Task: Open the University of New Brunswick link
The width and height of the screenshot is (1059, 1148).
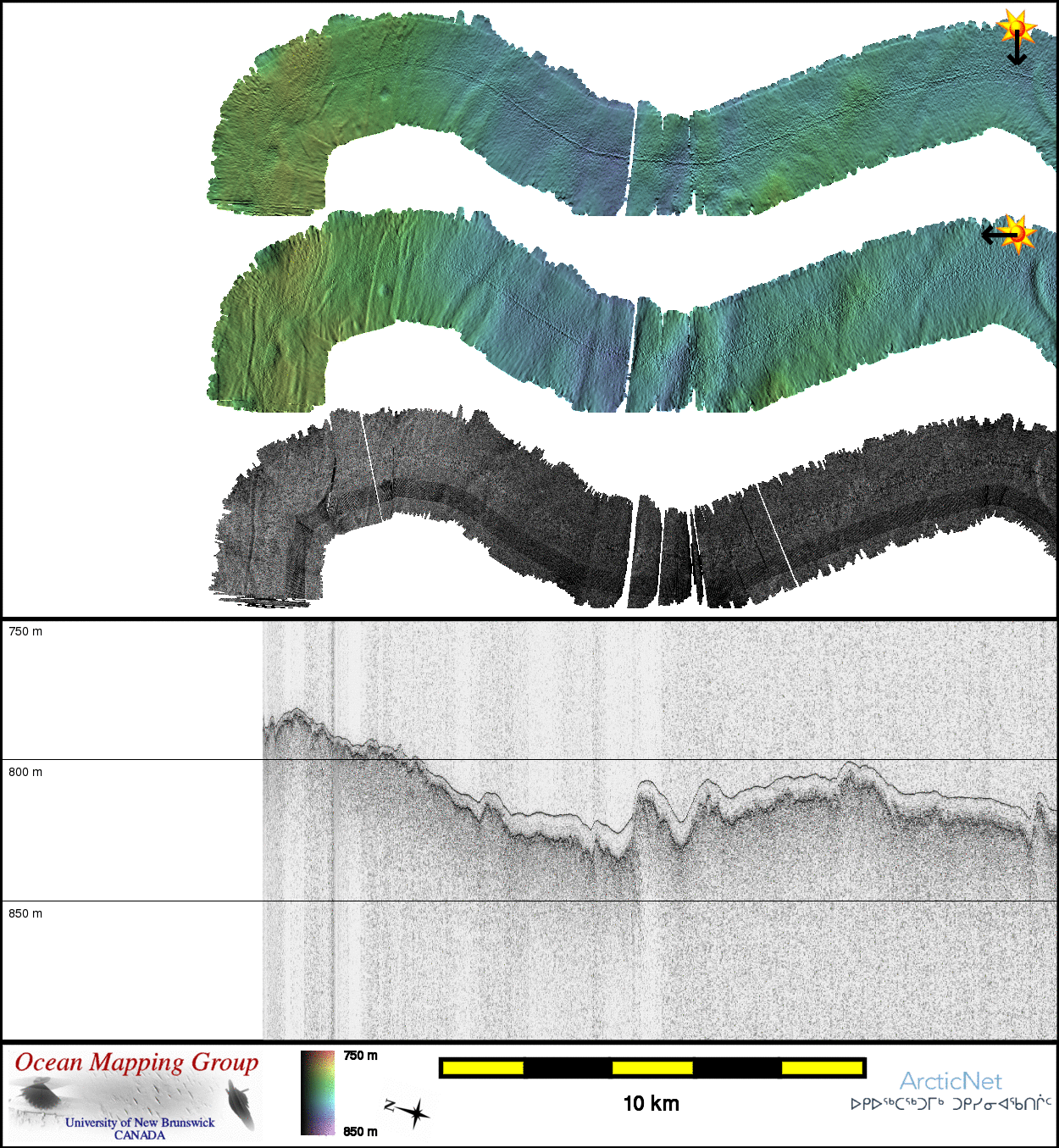Action: (140, 1123)
